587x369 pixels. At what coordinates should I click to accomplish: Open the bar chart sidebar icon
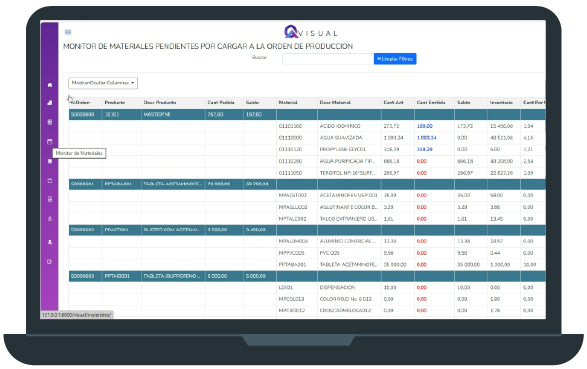50,103
